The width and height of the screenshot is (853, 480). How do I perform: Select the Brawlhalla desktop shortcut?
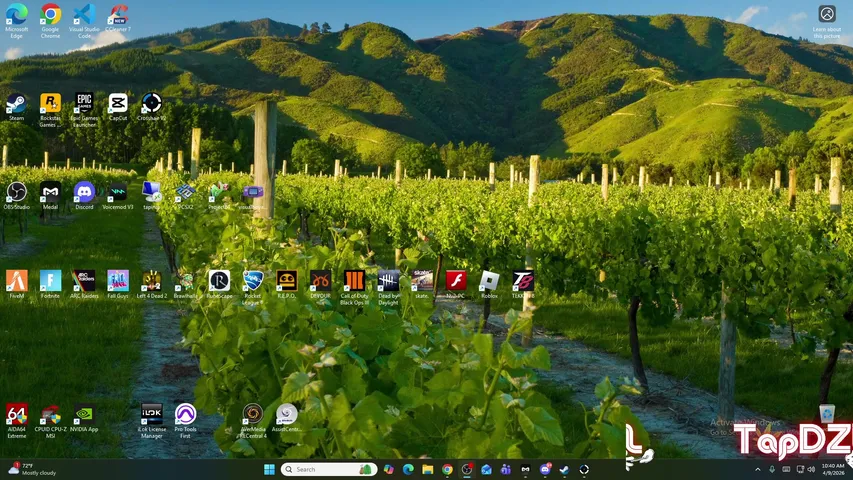186,284
